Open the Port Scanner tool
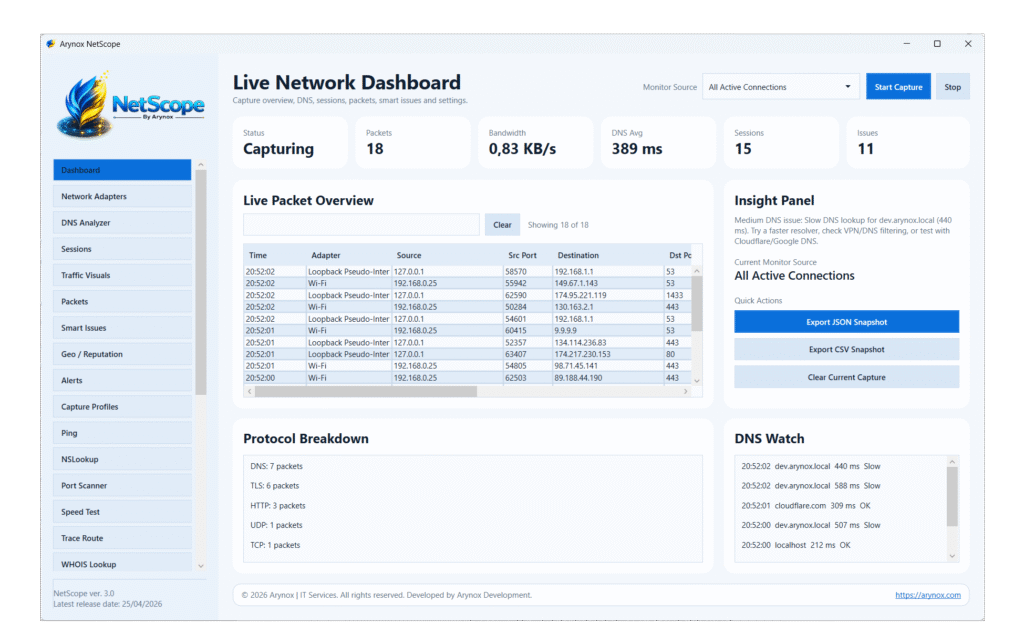Viewport: 1024px width, 643px height. click(122, 486)
